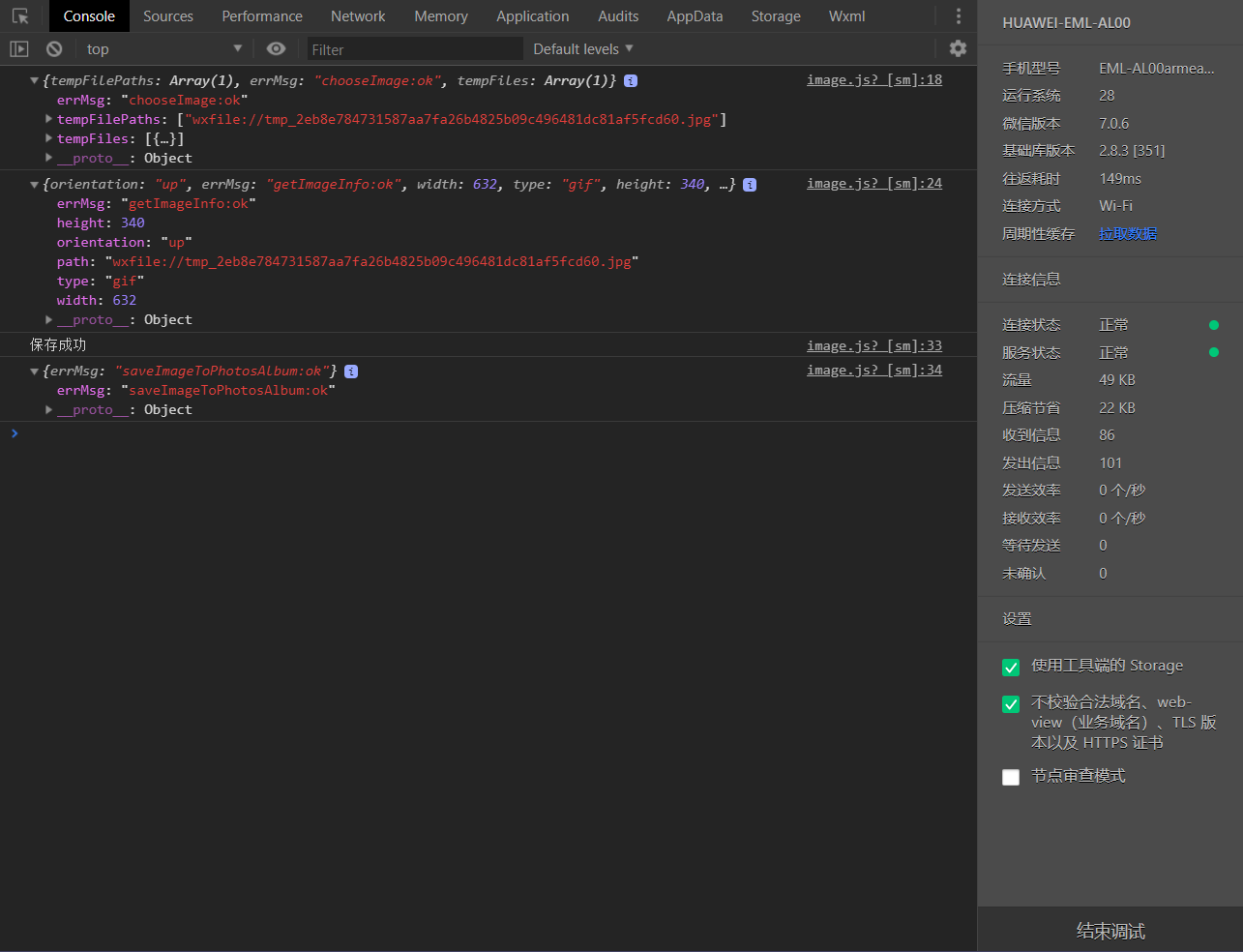Viewport: 1243px width, 952px height.
Task: Expand __proto__ under saveImageToPhotosAlbum object
Action: (x=49, y=409)
